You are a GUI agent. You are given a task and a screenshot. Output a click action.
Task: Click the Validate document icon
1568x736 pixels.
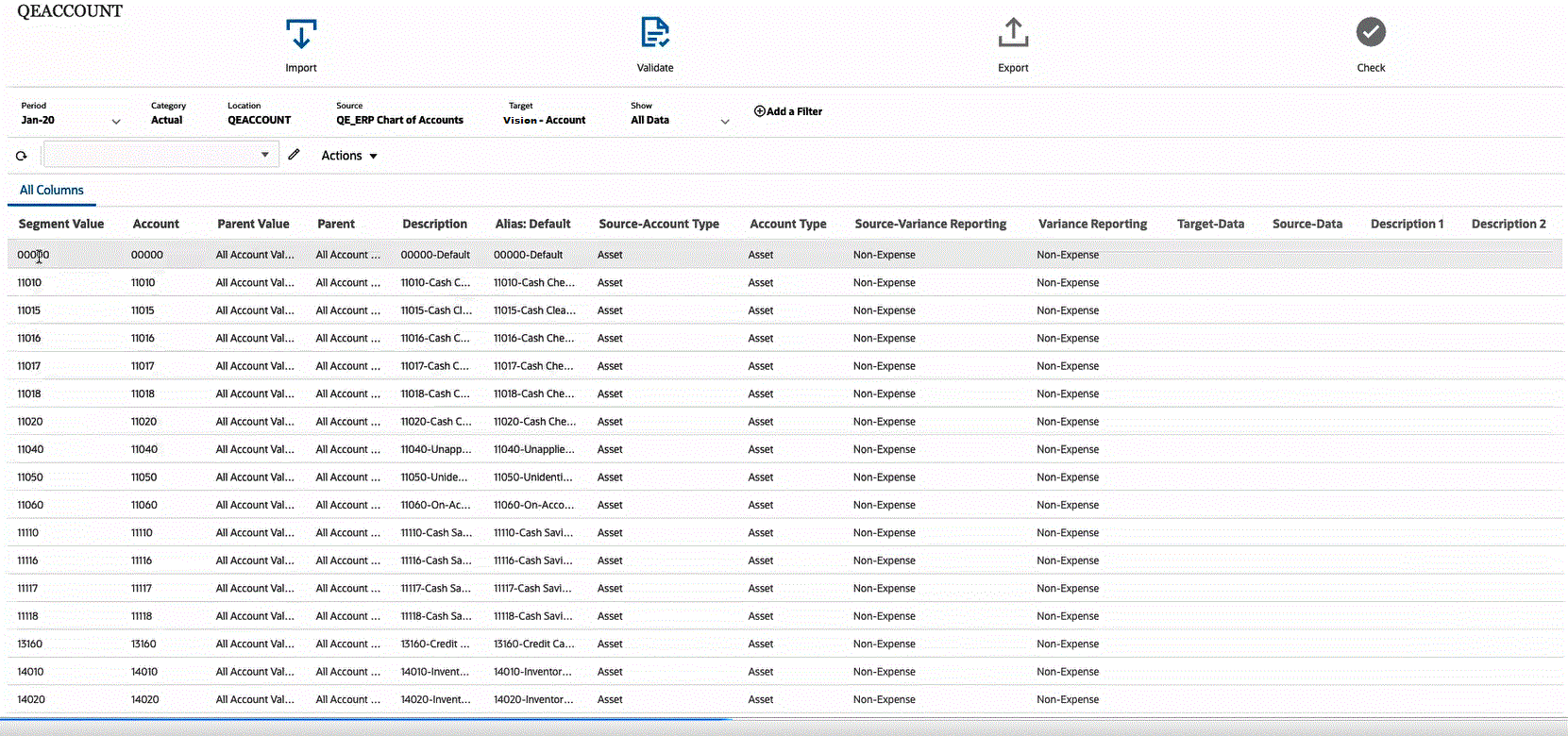tap(654, 33)
